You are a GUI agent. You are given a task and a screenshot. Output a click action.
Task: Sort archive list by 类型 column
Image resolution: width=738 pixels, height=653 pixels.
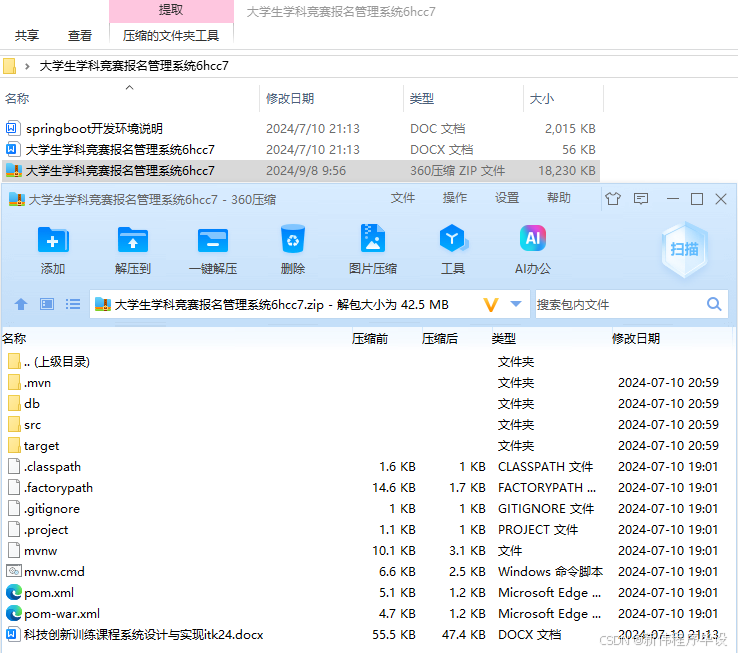[504, 339]
